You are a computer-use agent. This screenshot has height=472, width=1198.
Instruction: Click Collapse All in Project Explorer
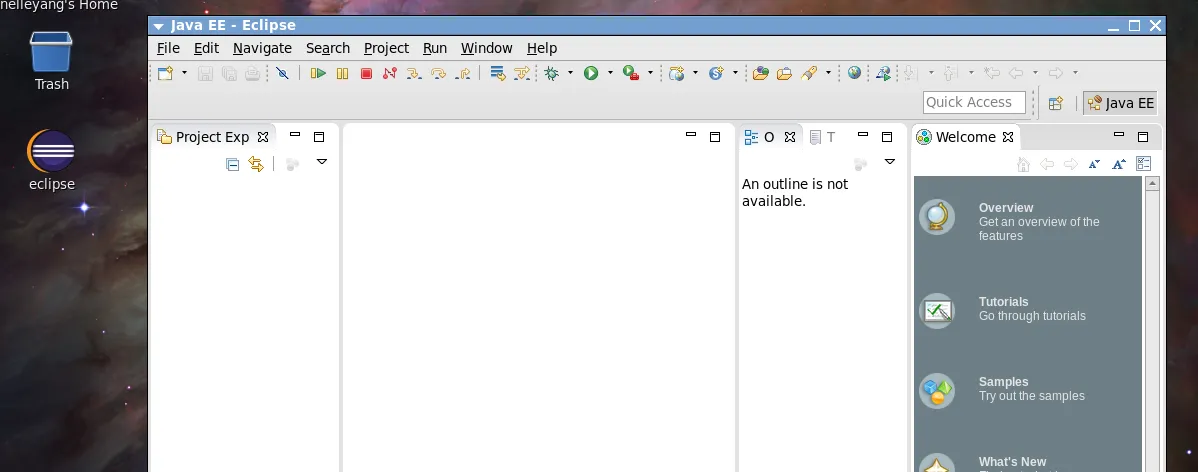233,164
